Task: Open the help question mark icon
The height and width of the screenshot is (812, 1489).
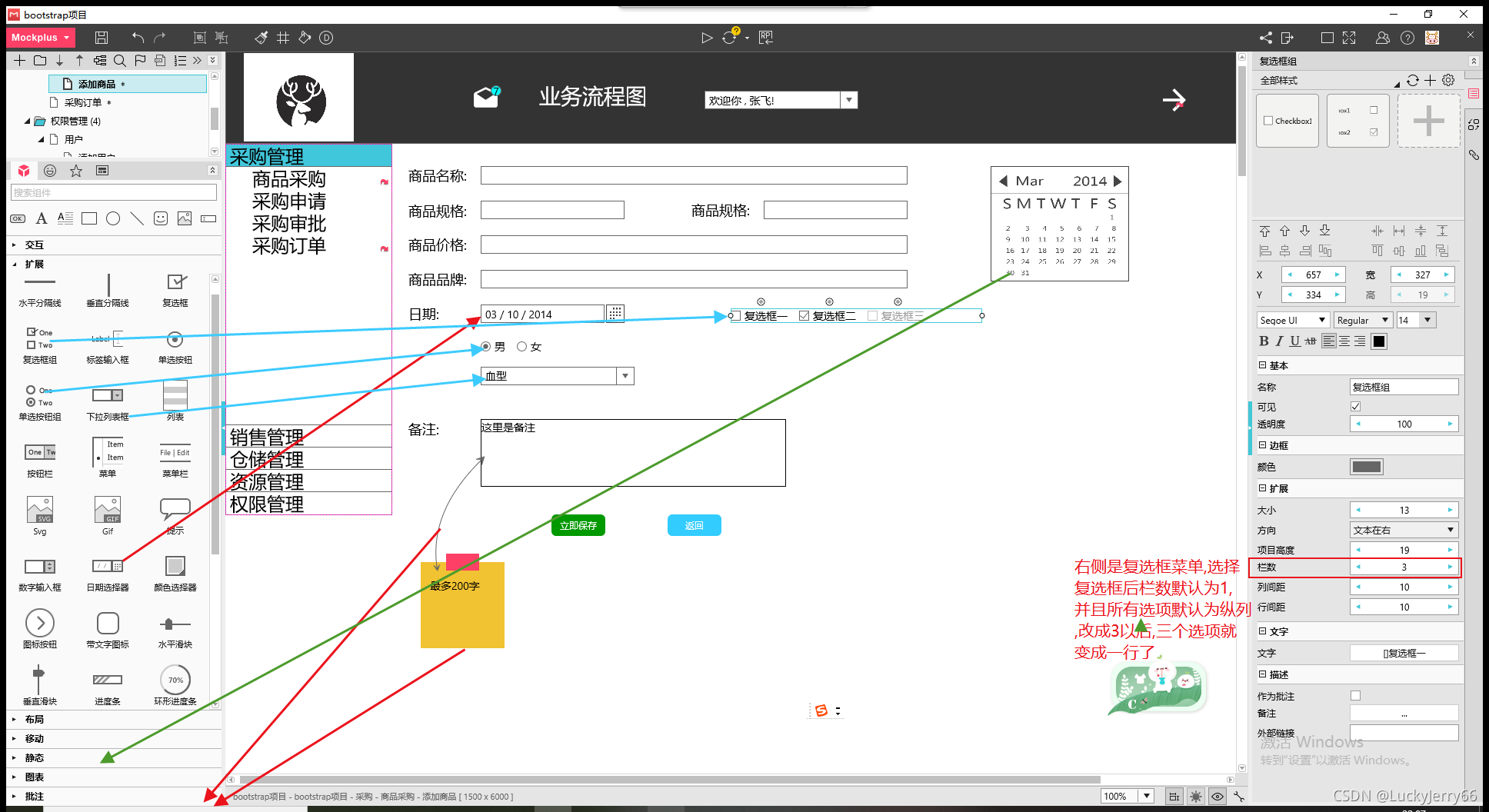Action: pyautogui.click(x=1407, y=38)
